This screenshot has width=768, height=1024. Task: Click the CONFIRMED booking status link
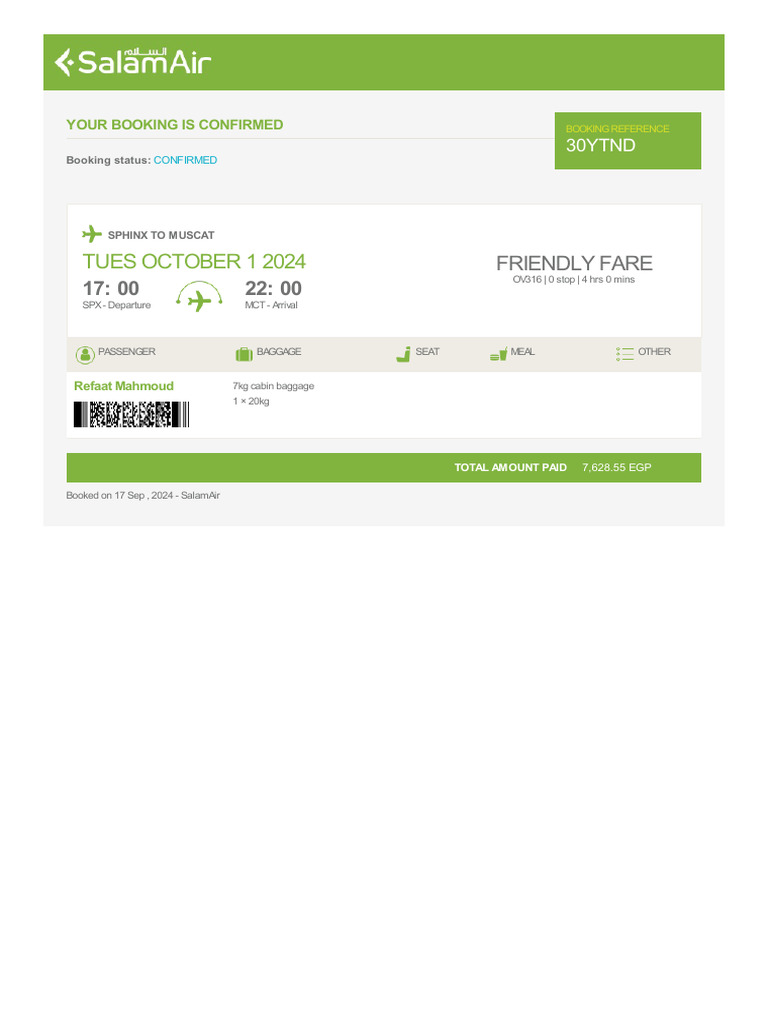click(185, 160)
